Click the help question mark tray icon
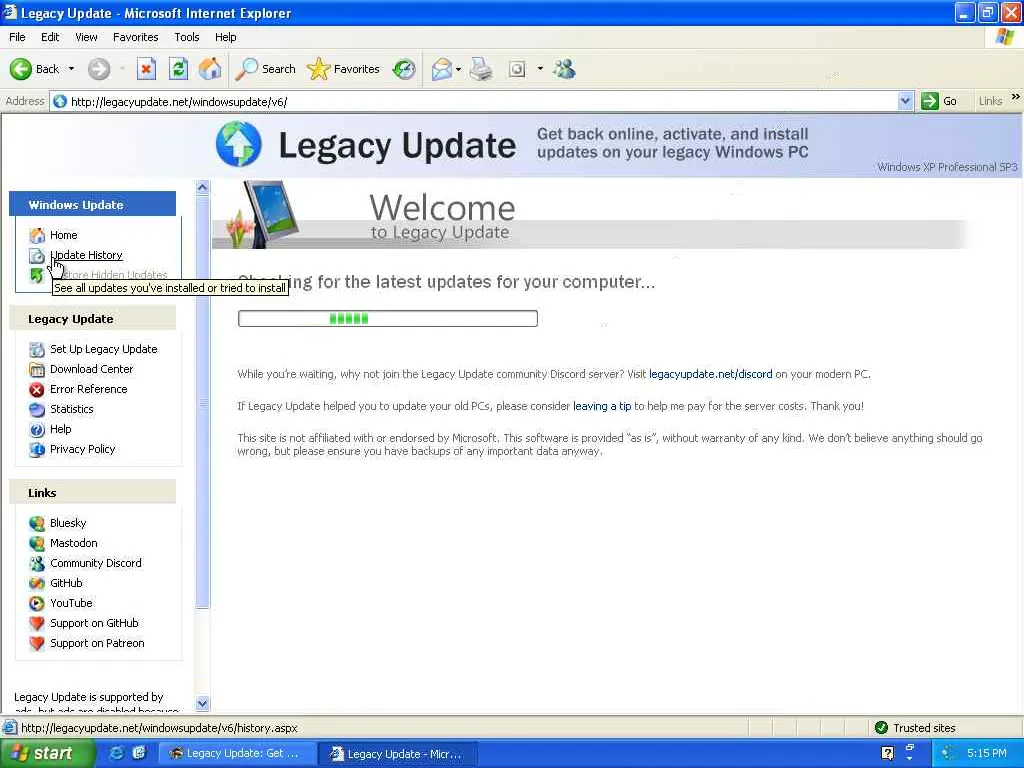 (888, 753)
